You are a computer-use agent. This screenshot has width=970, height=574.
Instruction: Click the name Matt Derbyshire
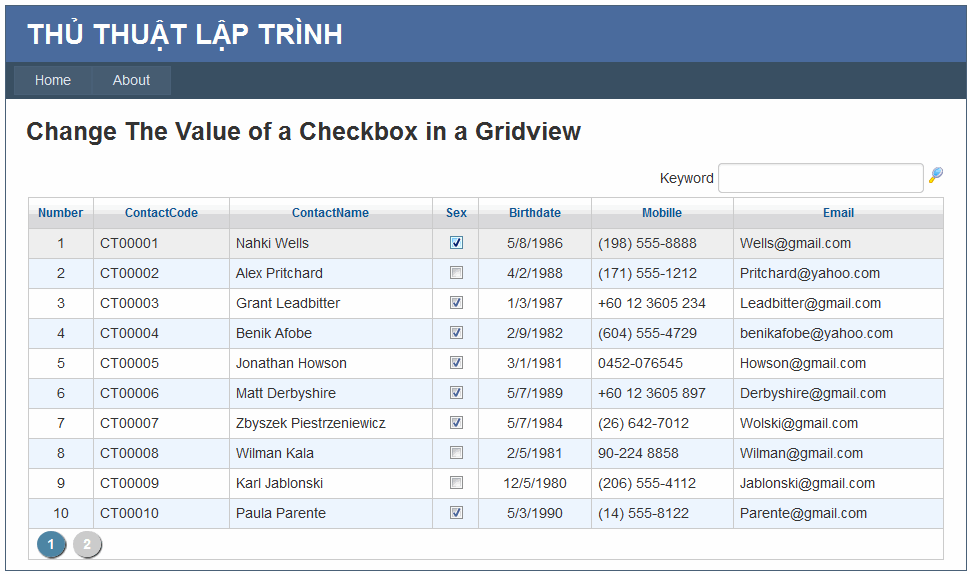click(x=286, y=393)
